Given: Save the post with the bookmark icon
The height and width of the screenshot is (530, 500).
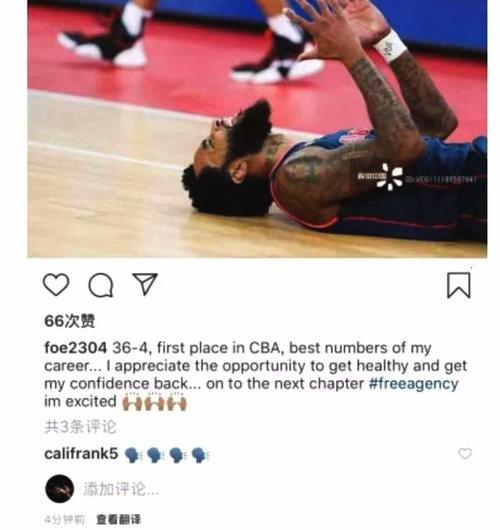Looking at the screenshot, I should 459,285.
